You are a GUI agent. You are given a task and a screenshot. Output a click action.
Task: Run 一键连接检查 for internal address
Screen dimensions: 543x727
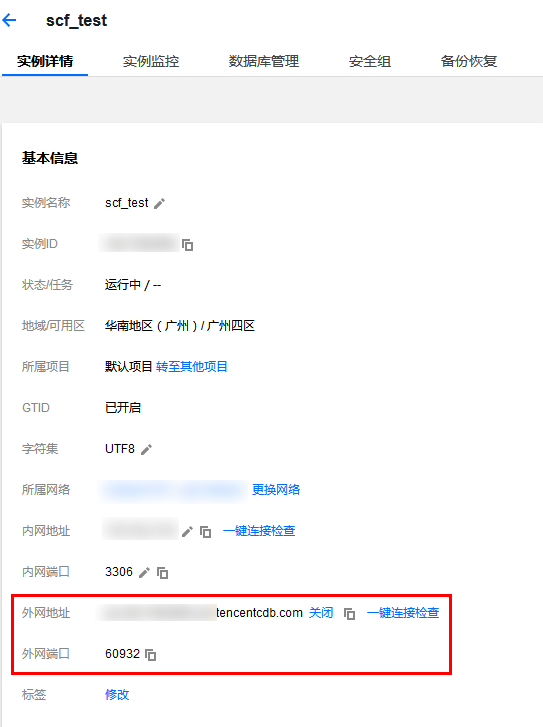coord(259,530)
